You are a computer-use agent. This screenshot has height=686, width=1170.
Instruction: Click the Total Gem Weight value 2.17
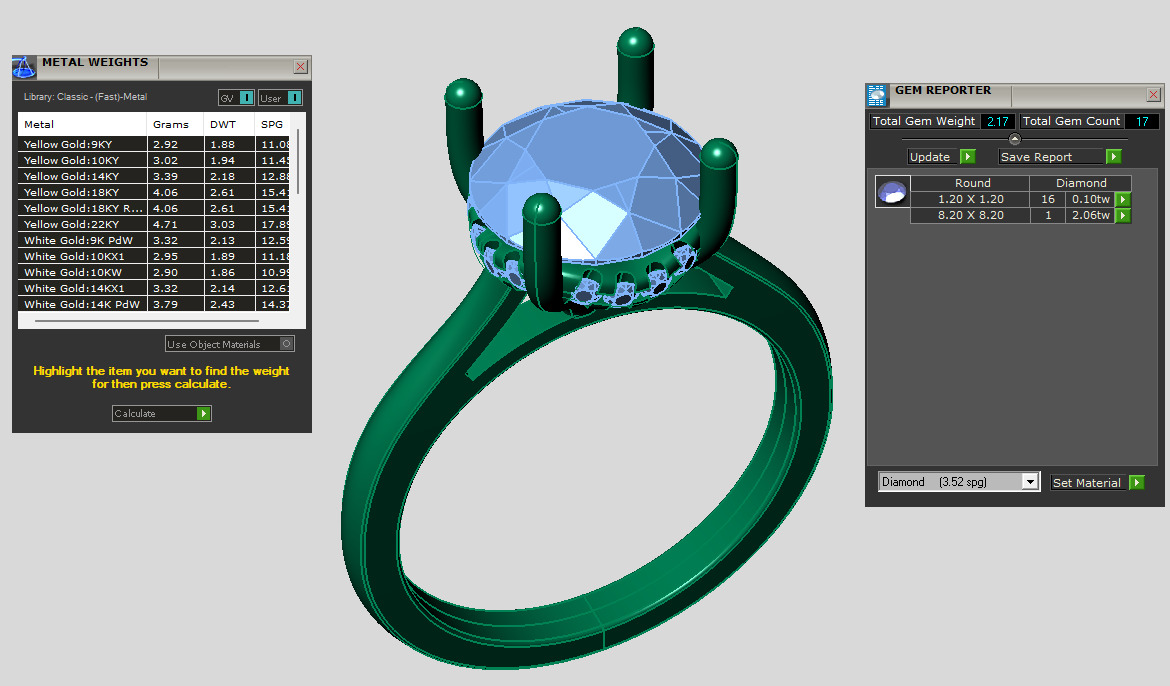coord(998,122)
